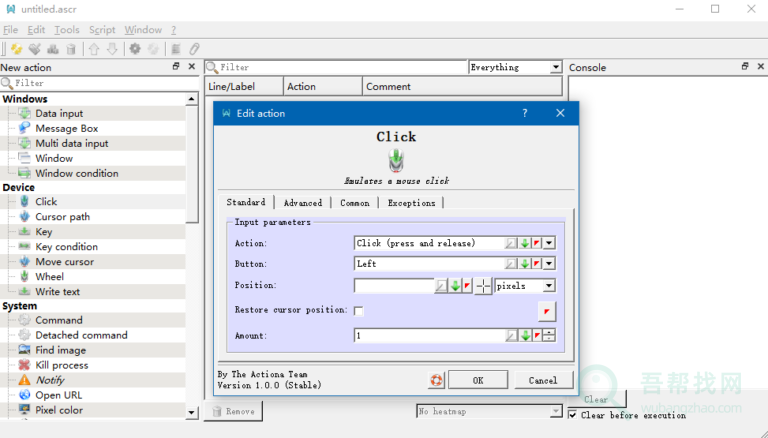Expand the Action type dropdown

click(x=549, y=243)
